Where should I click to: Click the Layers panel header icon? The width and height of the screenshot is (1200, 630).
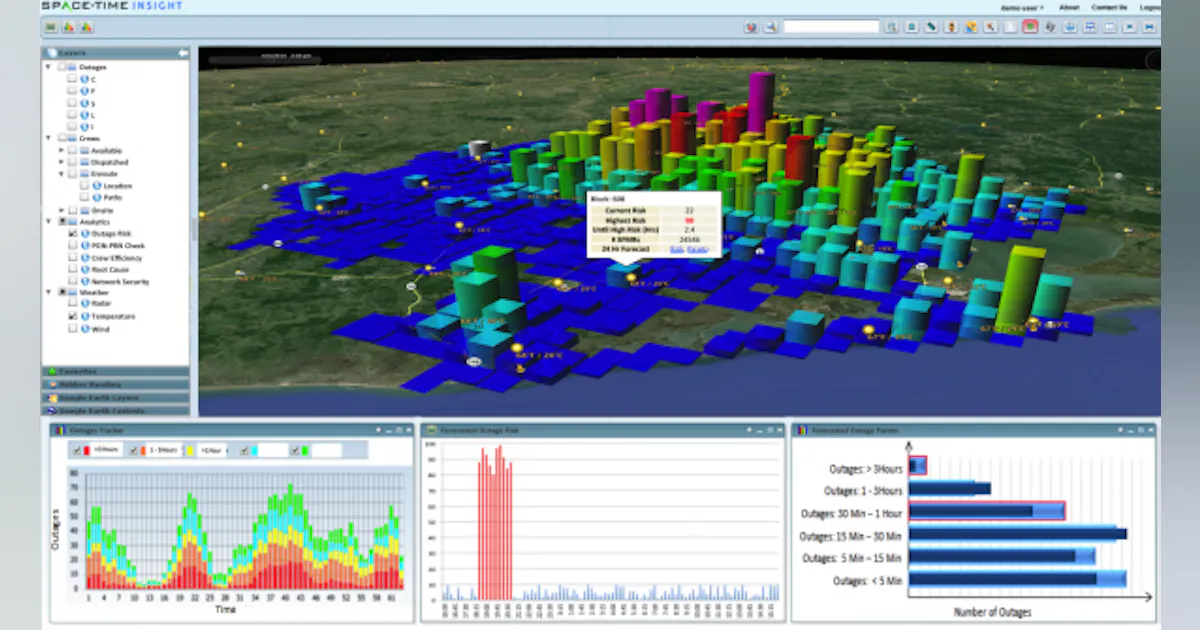point(51,53)
